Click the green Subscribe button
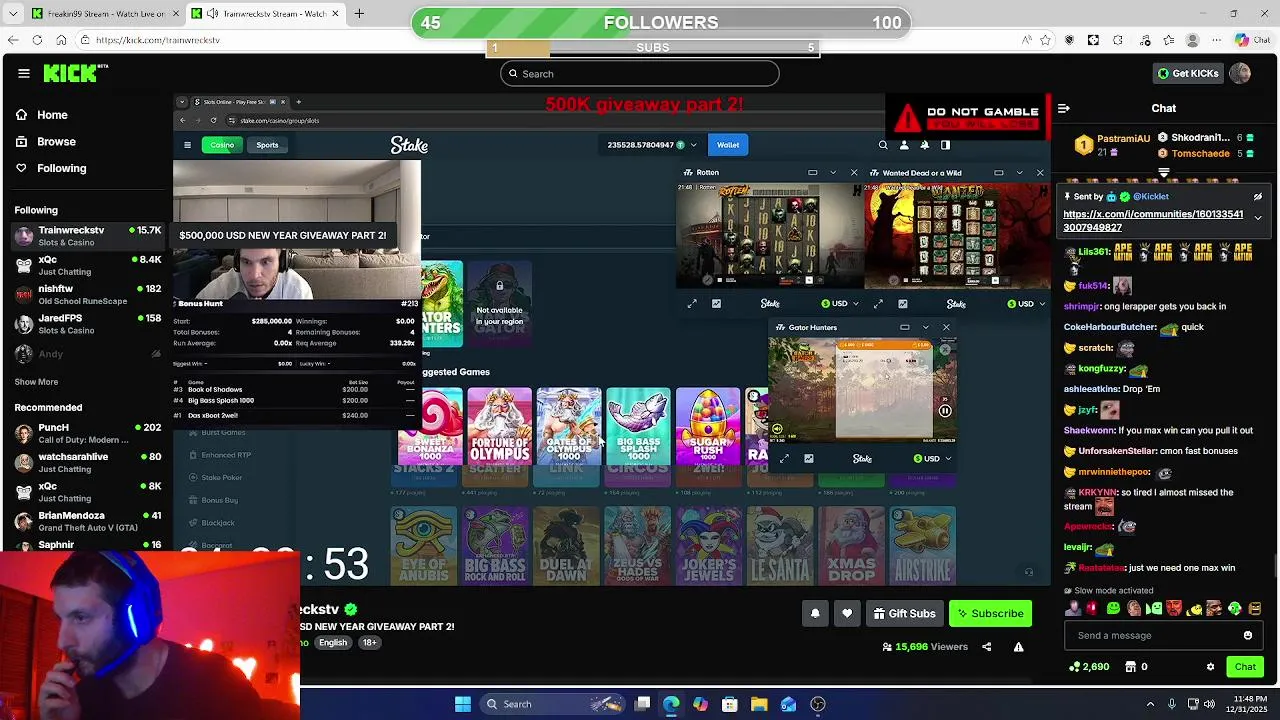 click(990, 613)
